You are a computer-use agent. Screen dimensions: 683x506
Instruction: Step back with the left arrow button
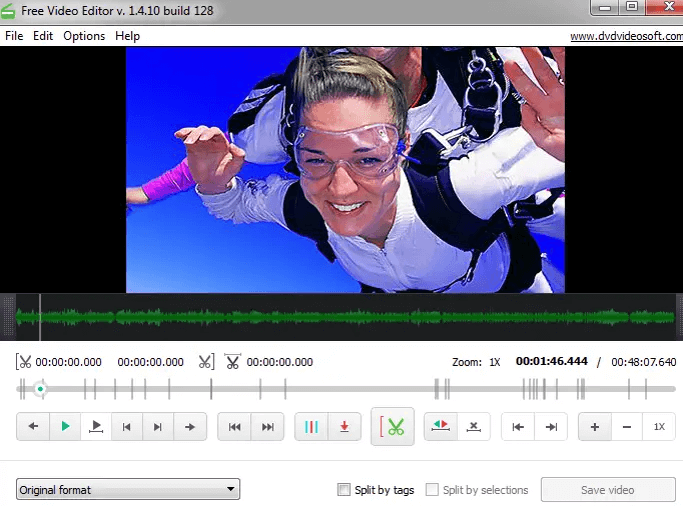click(33, 426)
